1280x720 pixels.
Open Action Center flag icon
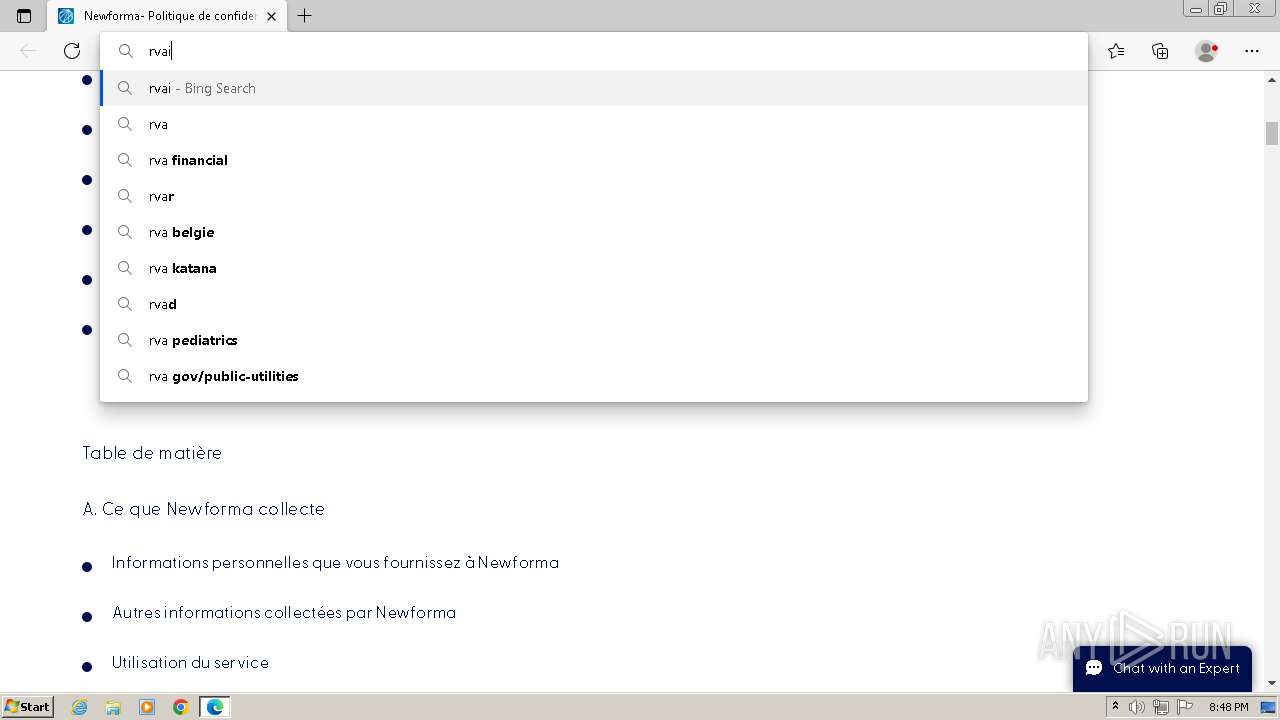coord(1183,707)
